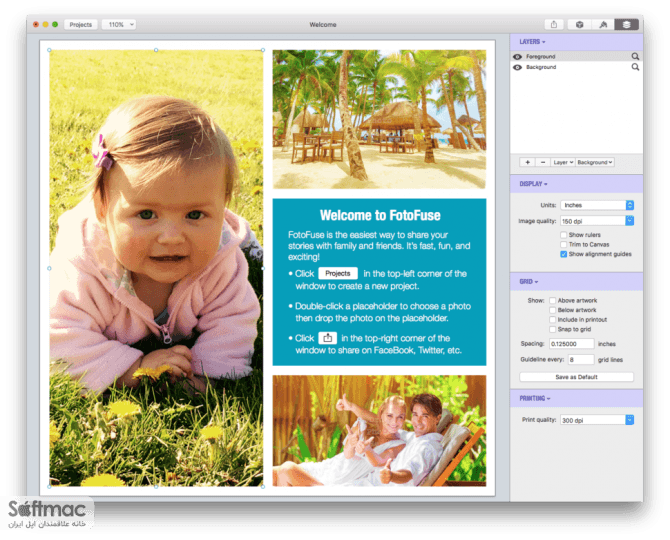Click the Spacing input field
Image resolution: width=670 pixels, height=540 pixels.
(571, 343)
